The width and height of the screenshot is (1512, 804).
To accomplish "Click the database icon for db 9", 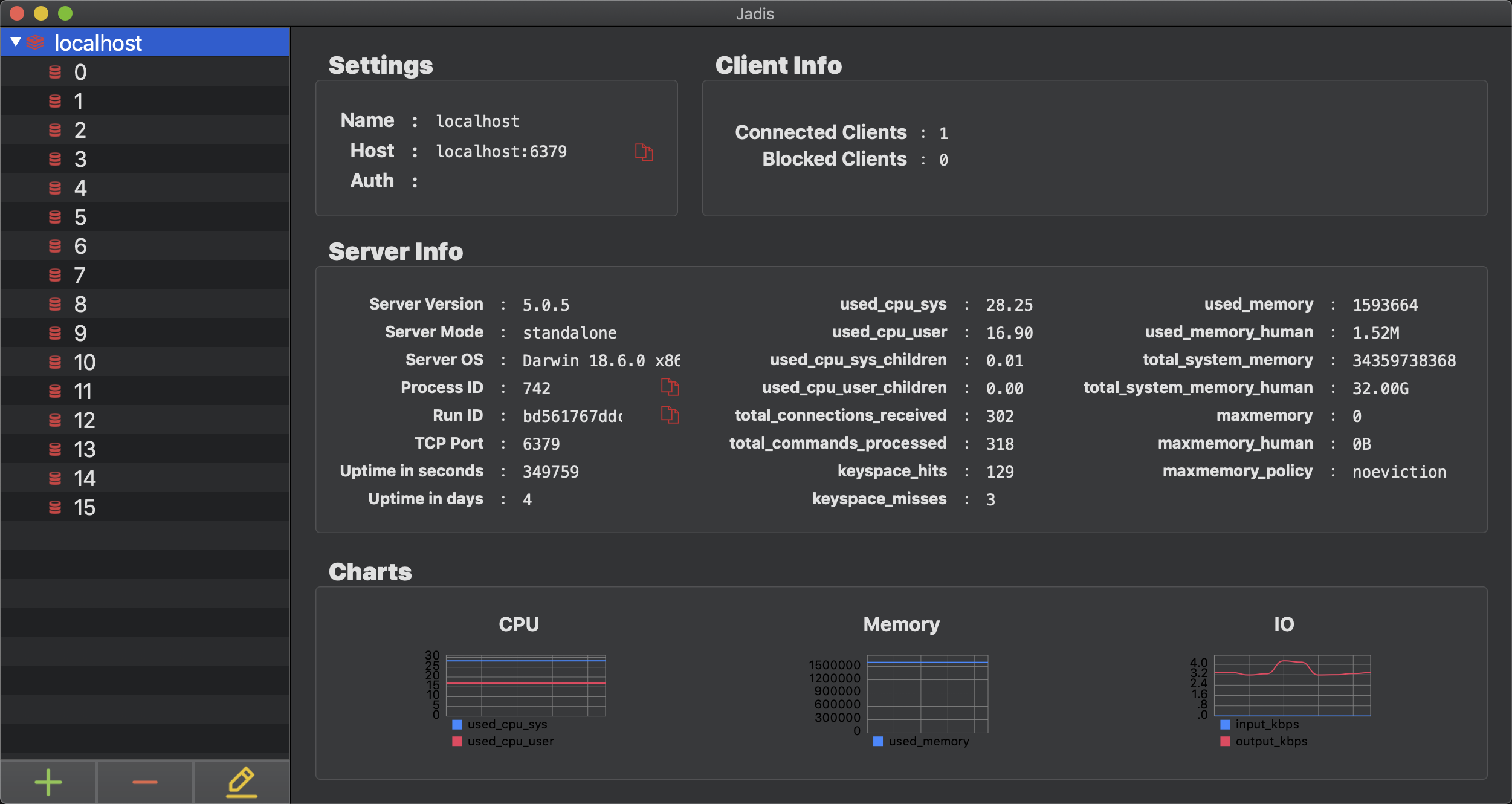I will coord(55,333).
